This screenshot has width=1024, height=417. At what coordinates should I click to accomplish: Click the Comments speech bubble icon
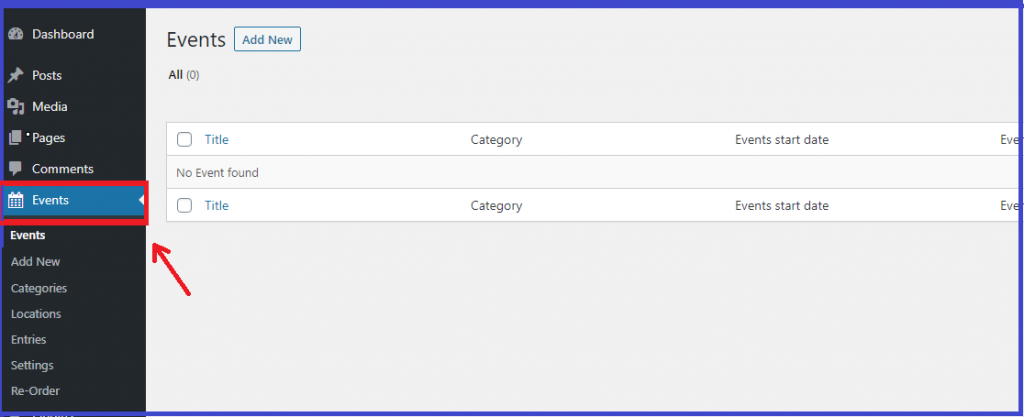16,169
